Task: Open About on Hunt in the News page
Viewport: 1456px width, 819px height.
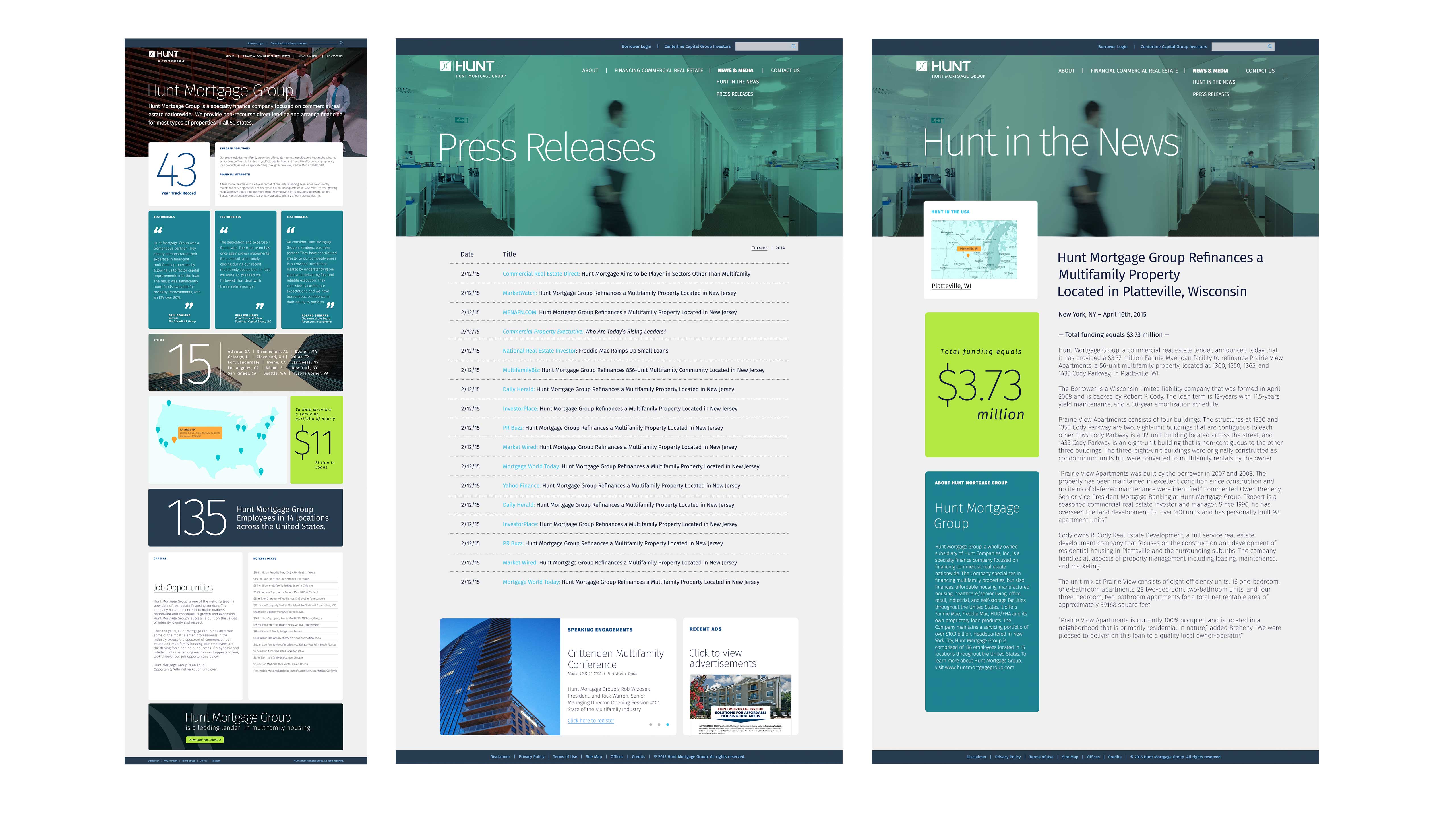Action: click(x=1067, y=71)
